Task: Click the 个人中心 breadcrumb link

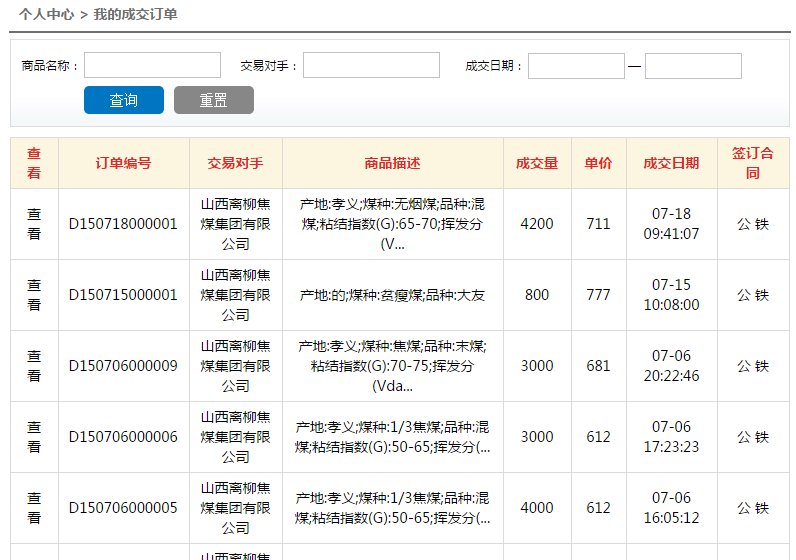Action: 46,14
